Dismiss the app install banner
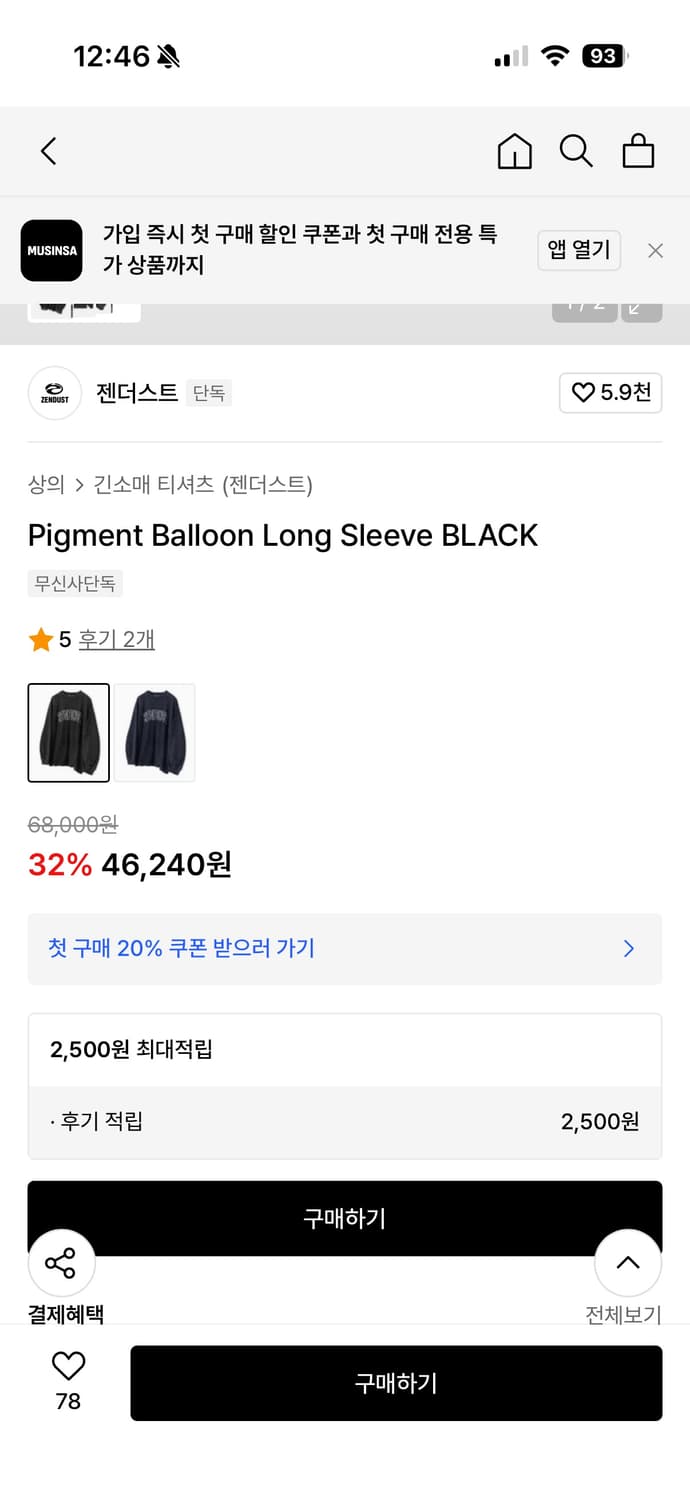Screen dimensions: 690x1500 [655, 251]
